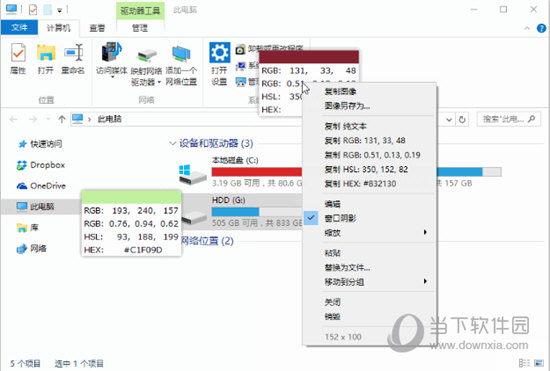Click the quick access new folder icon
The height and width of the screenshot is (371, 550).
(47, 9)
